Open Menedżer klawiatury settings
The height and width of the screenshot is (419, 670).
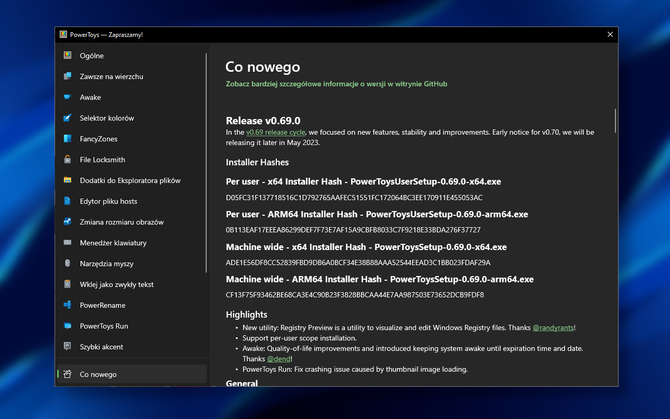(x=114, y=243)
